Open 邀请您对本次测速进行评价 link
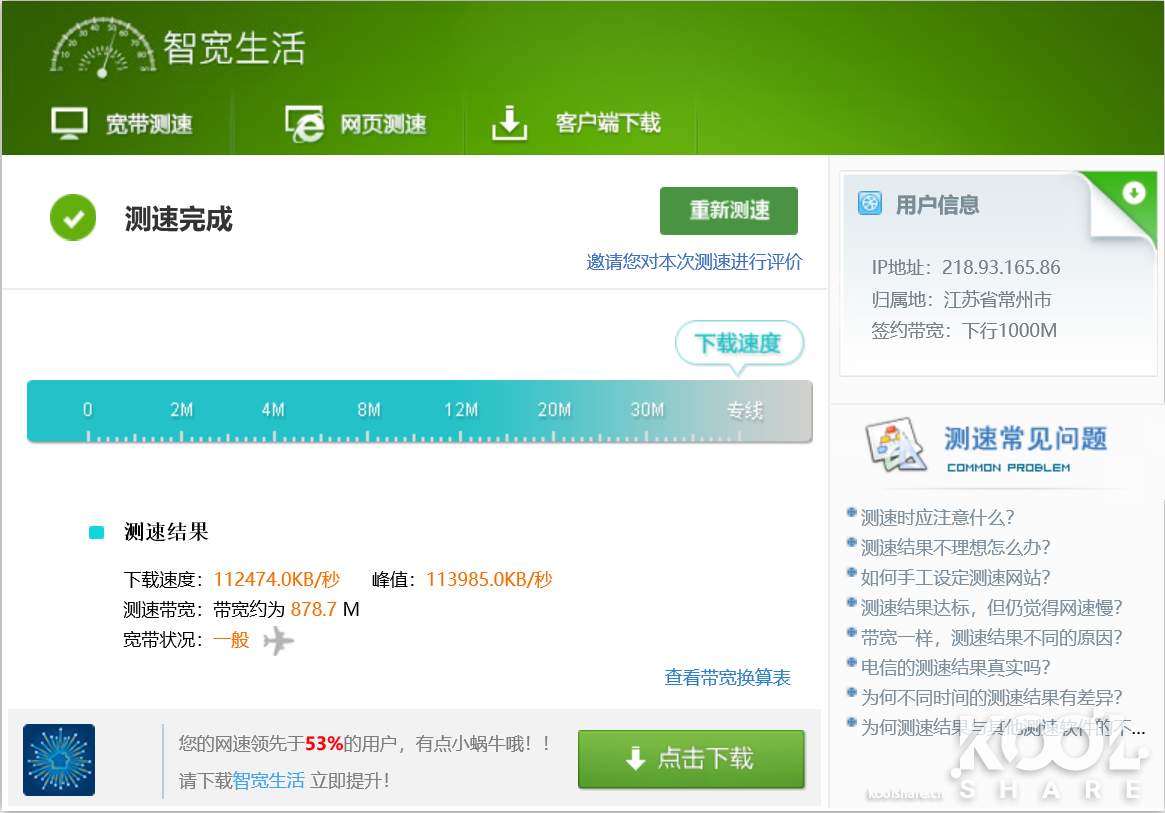Screen dimensions: 1165x813 click(694, 262)
